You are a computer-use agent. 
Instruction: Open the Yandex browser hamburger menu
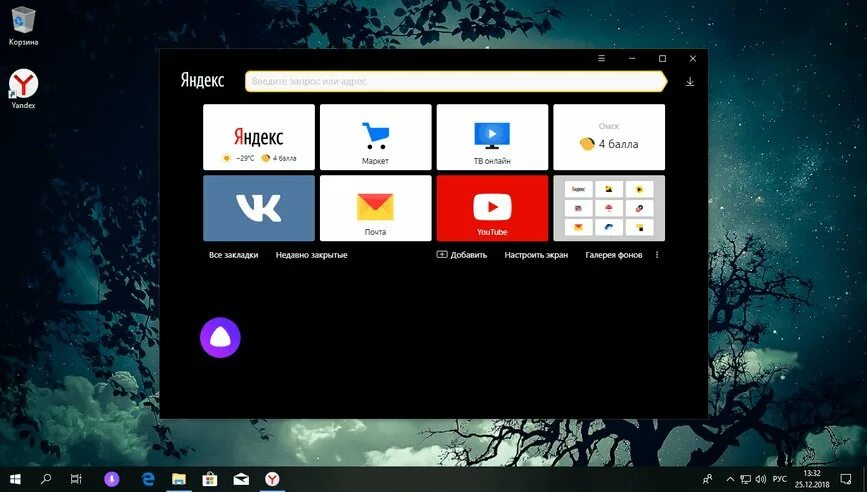[x=602, y=59]
